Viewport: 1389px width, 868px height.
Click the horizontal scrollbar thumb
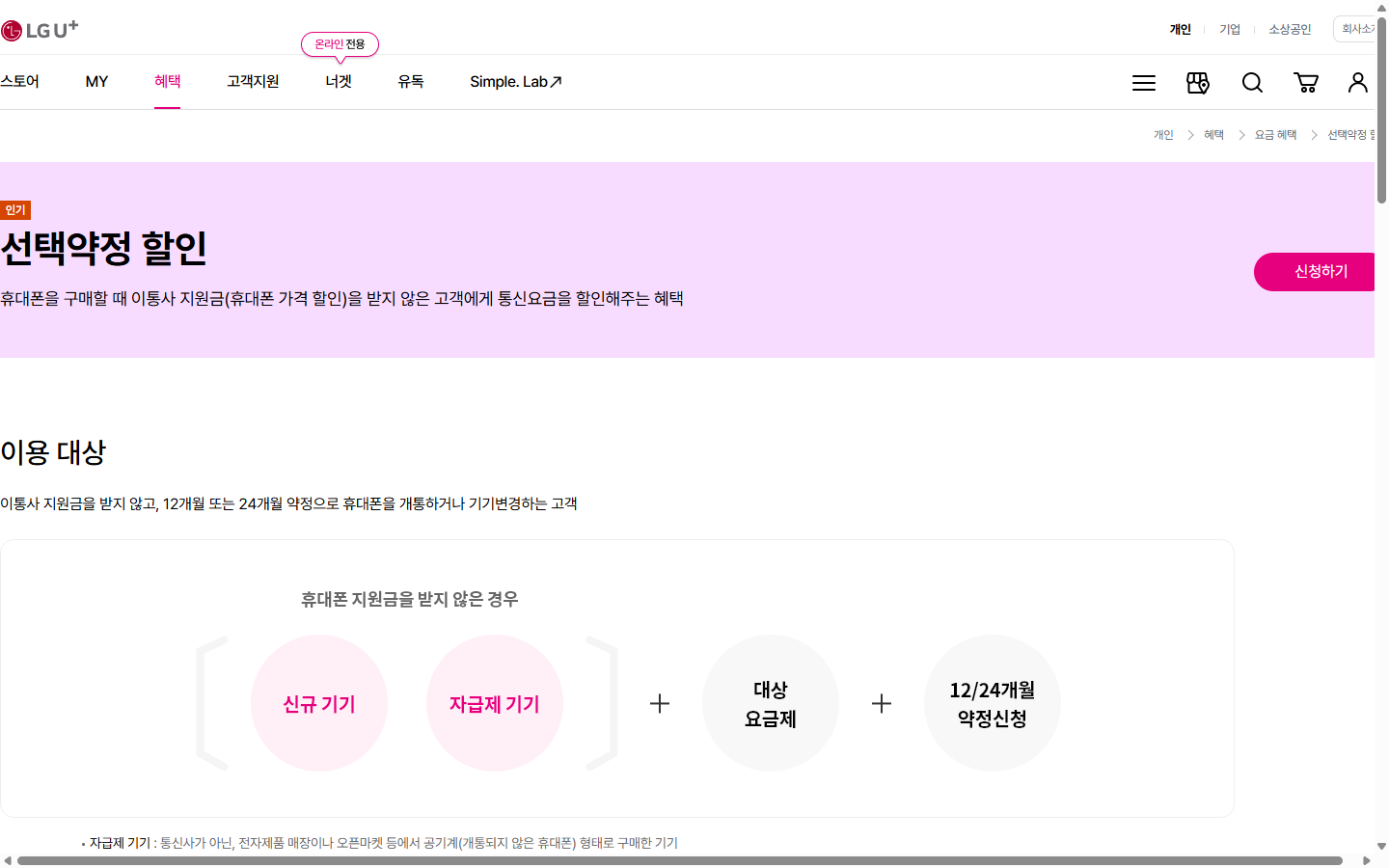(x=680, y=860)
